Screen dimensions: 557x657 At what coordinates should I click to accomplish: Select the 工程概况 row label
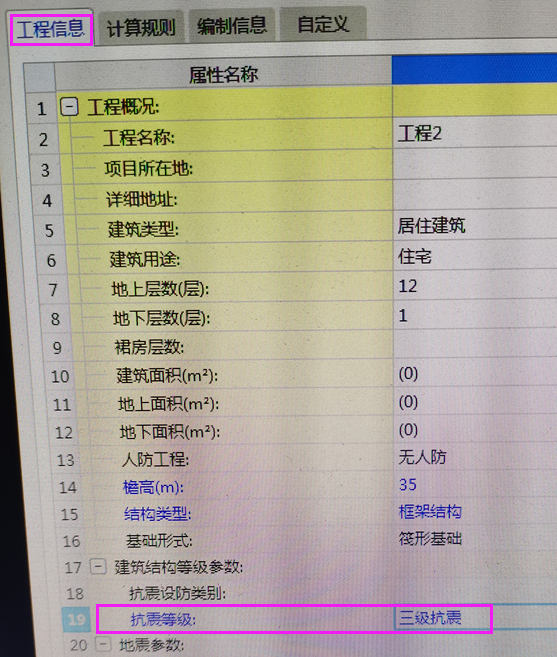[x=123, y=107]
